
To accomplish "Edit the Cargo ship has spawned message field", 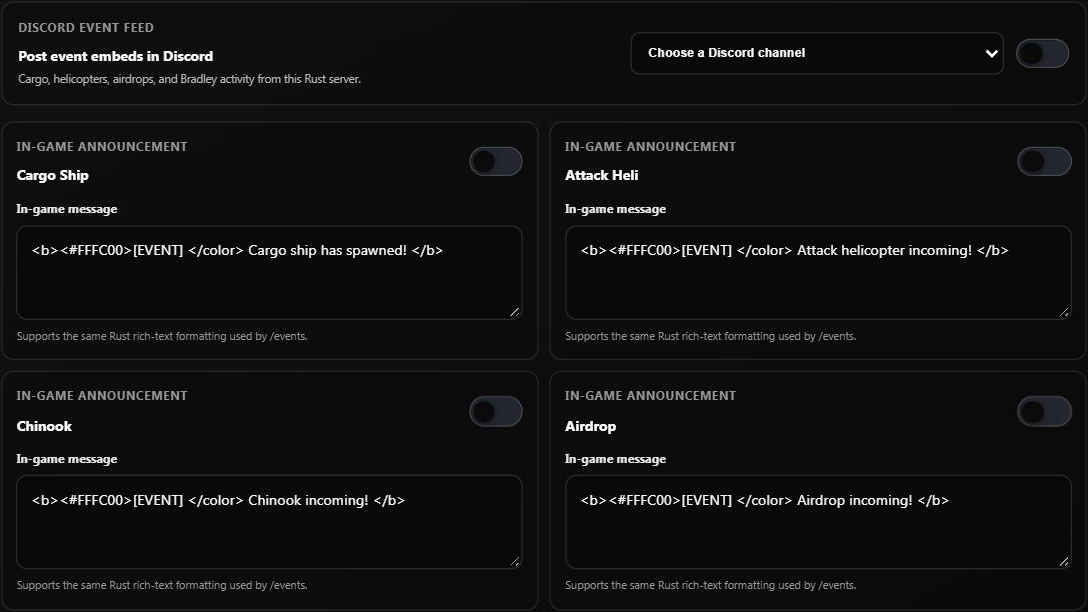I will coord(269,272).
